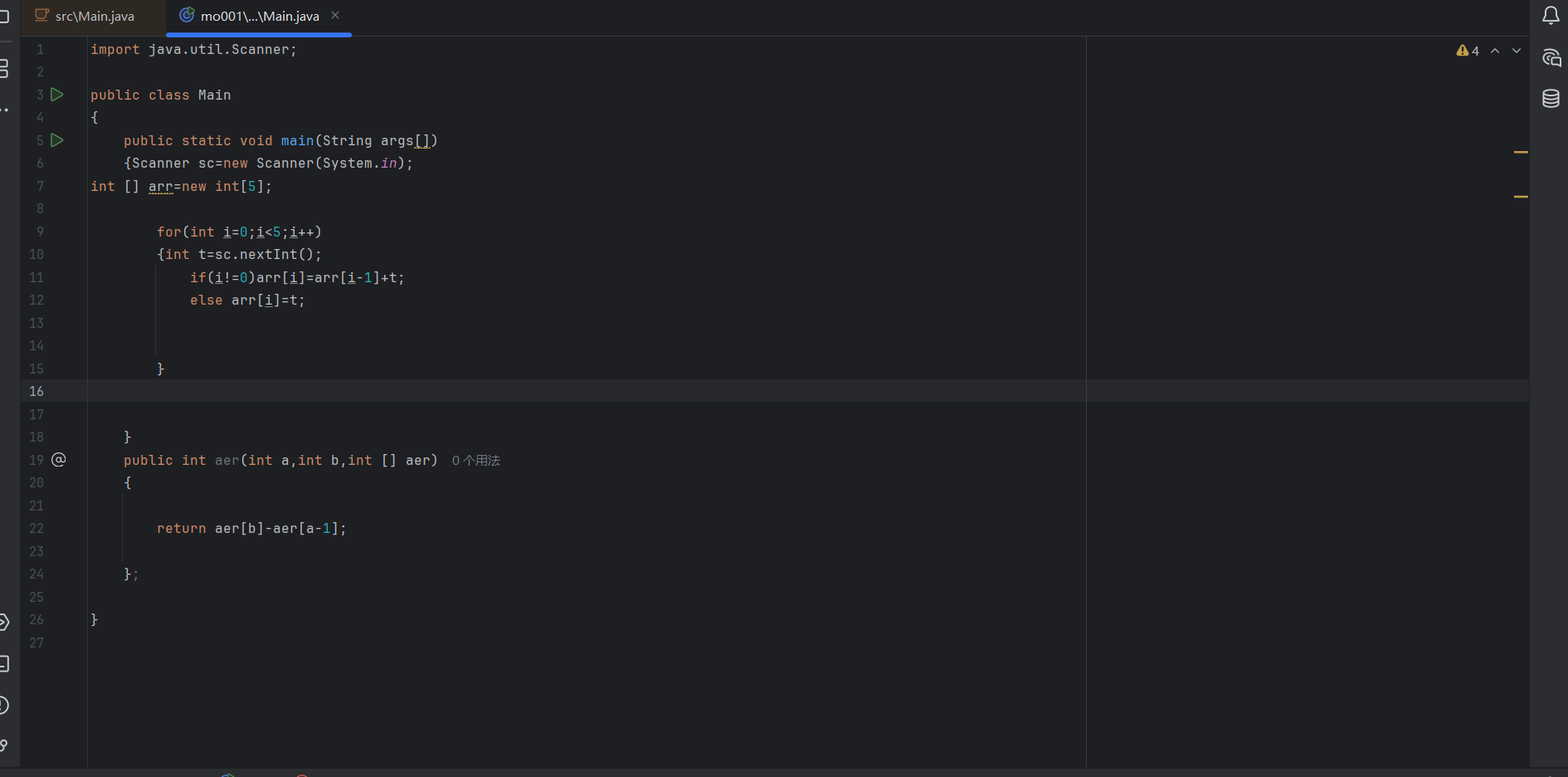
Task: Open the Git version control tool window
Action: click(4, 745)
